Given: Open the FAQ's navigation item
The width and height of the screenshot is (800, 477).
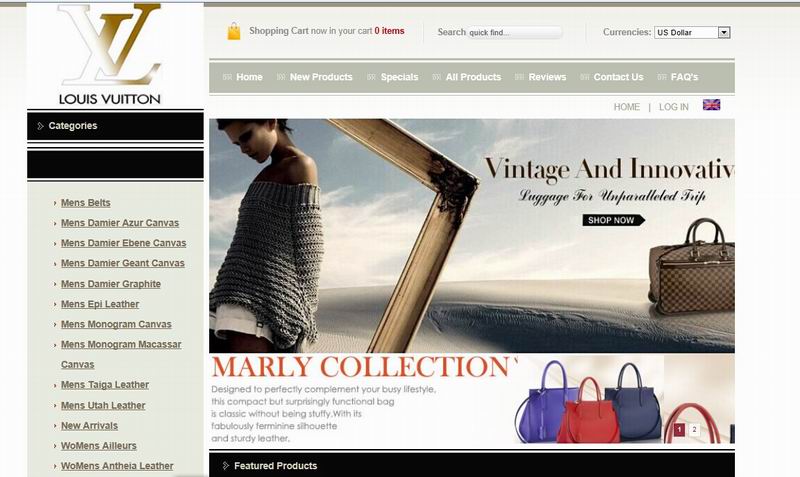Looking at the screenshot, I should [684, 77].
